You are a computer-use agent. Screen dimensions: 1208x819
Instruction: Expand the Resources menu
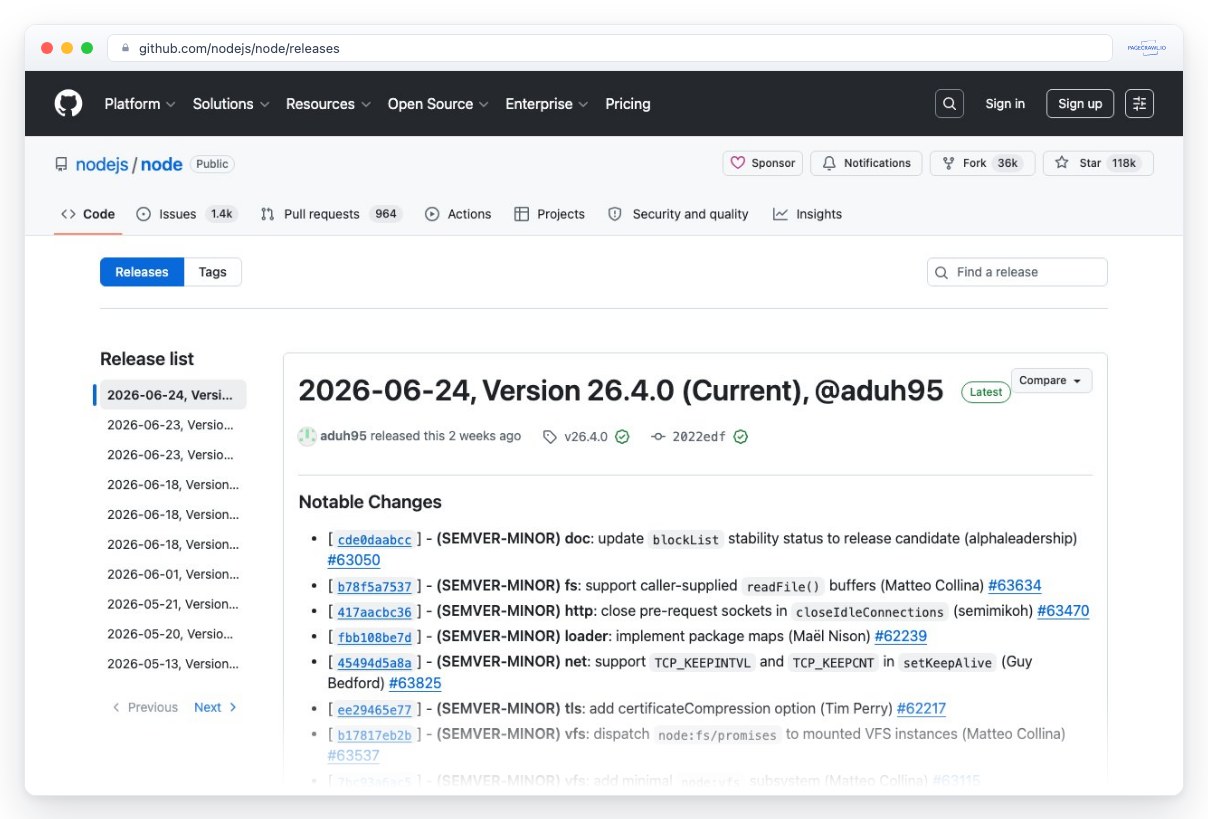coord(328,104)
